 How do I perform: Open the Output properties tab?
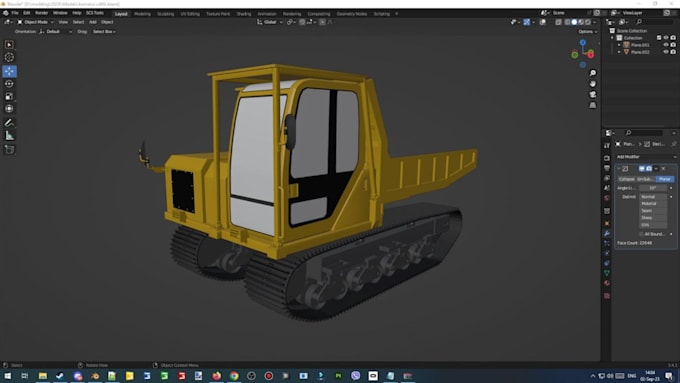click(x=607, y=168)
